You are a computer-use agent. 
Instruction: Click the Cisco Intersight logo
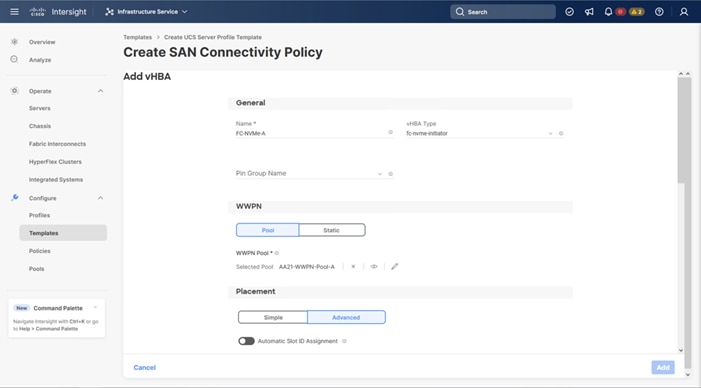point(58,12)
